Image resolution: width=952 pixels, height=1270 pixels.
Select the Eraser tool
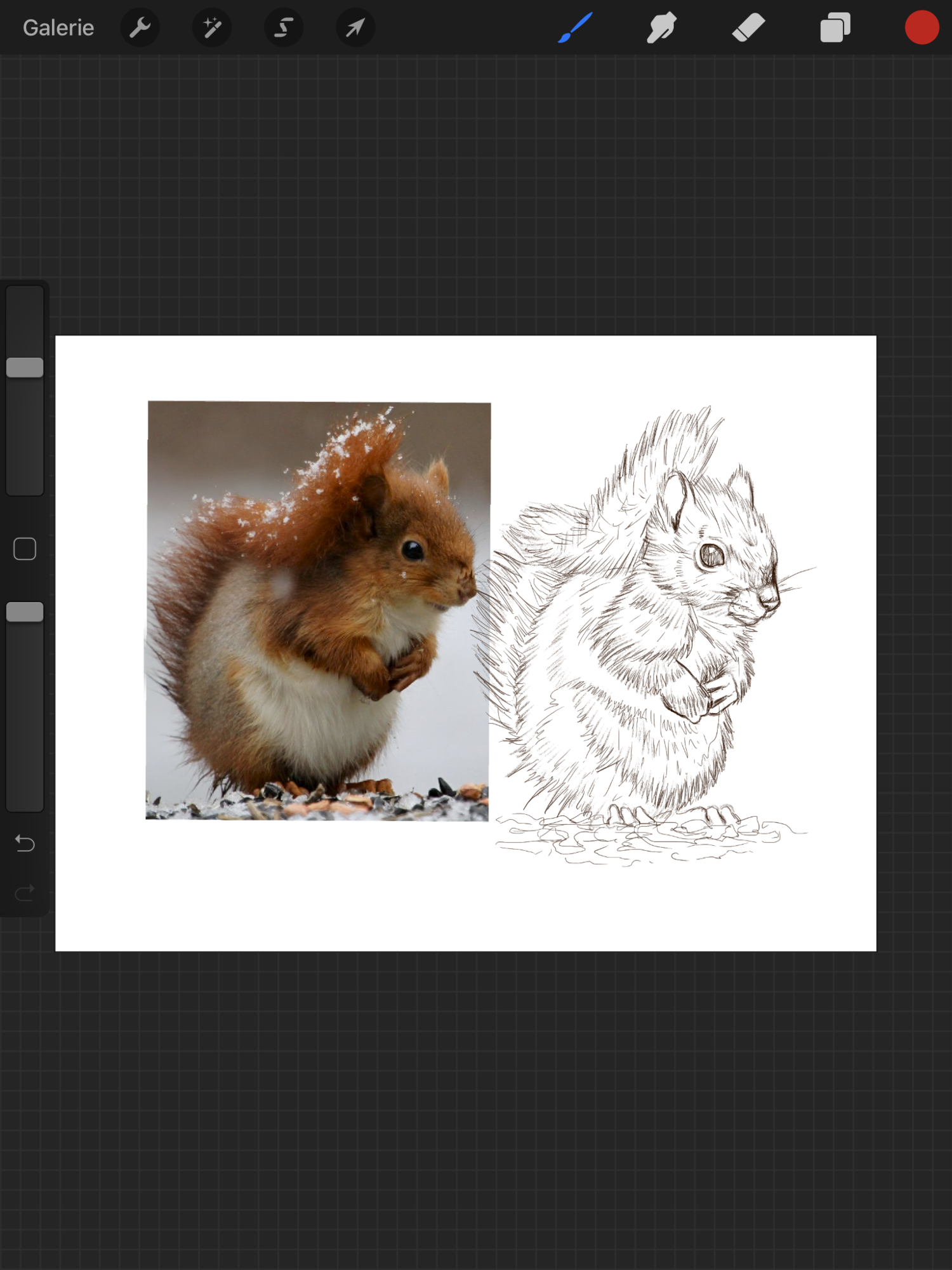coord(748,28)
